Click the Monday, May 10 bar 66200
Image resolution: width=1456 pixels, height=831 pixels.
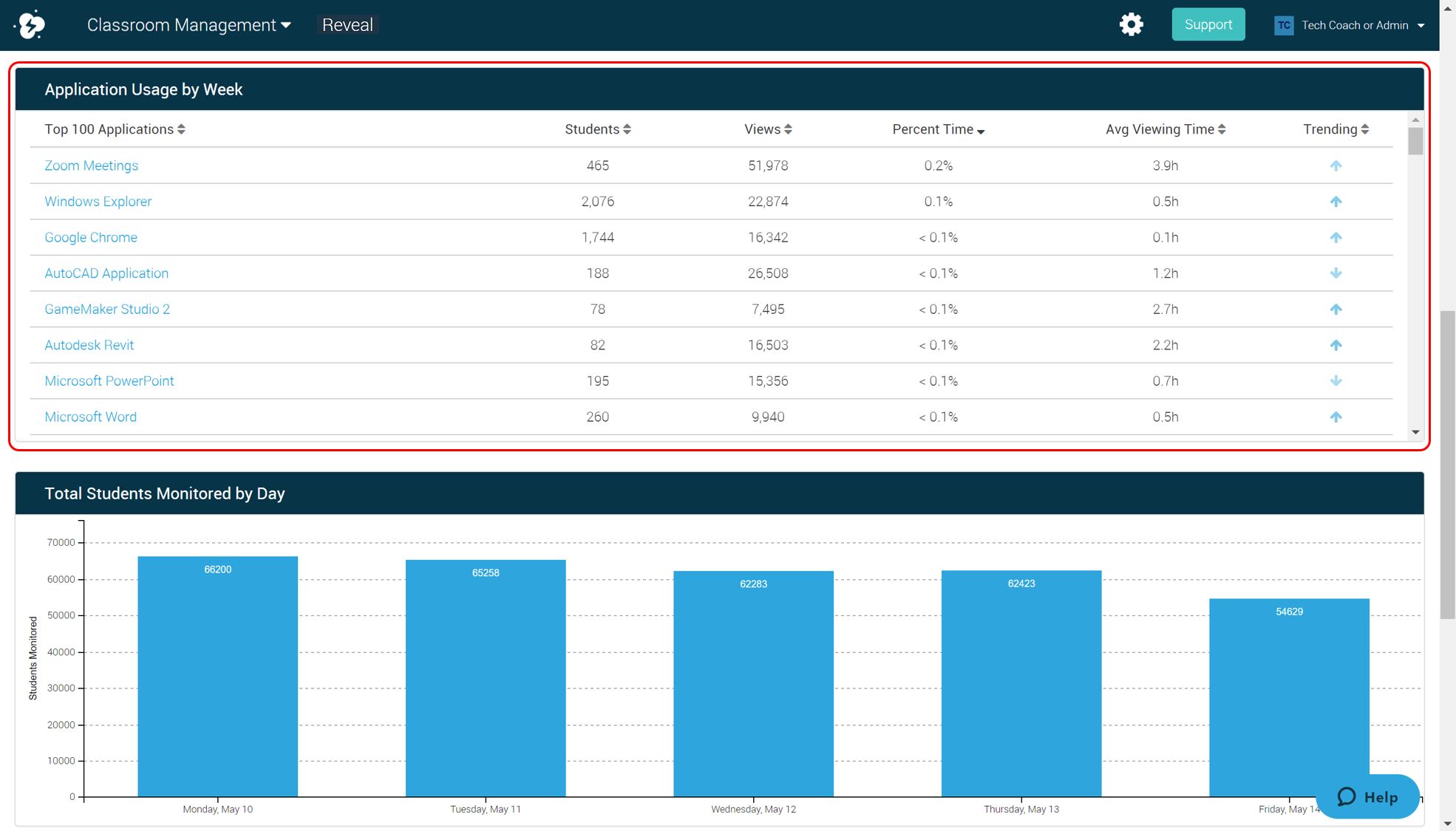pos(218,677)
